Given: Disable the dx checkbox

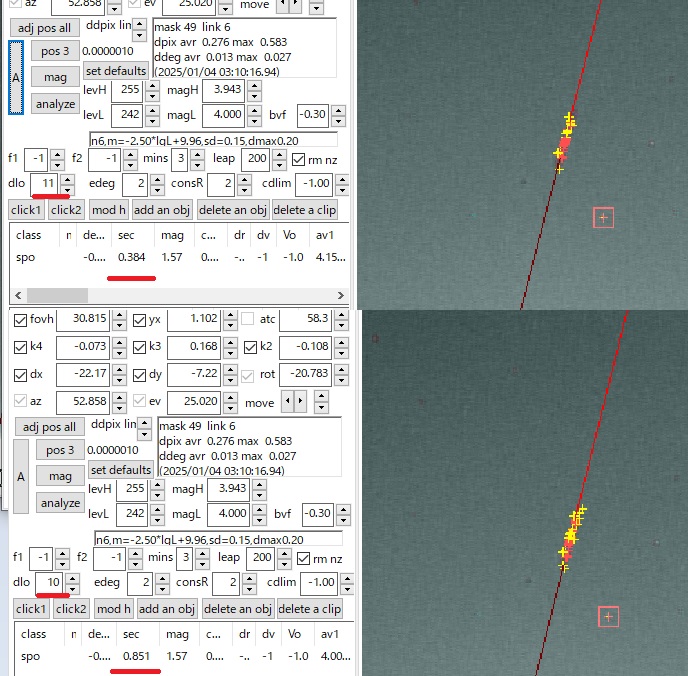Looking at the screenshot, I should click(22, 375).
